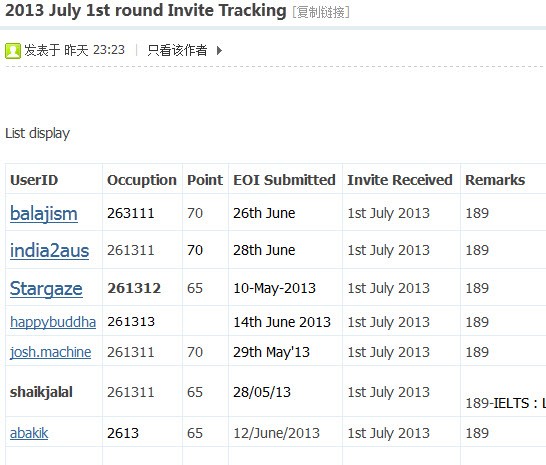
Task: Click the UserID column header
Action: (x=34, y=180)
